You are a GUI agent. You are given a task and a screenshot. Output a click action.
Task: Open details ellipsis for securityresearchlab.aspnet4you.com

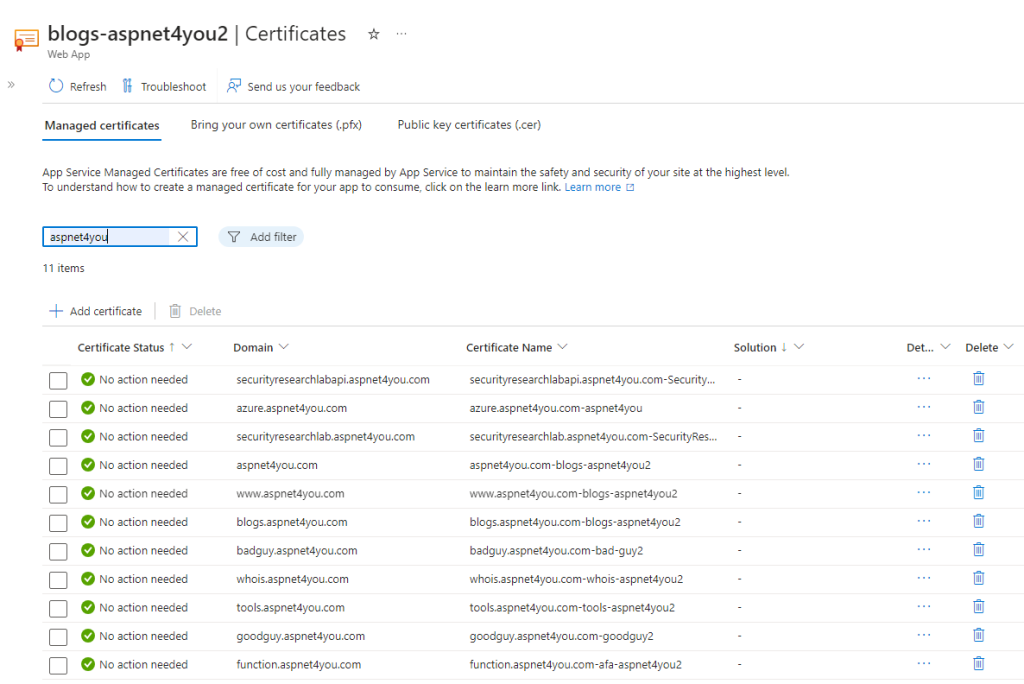(923, 435)
